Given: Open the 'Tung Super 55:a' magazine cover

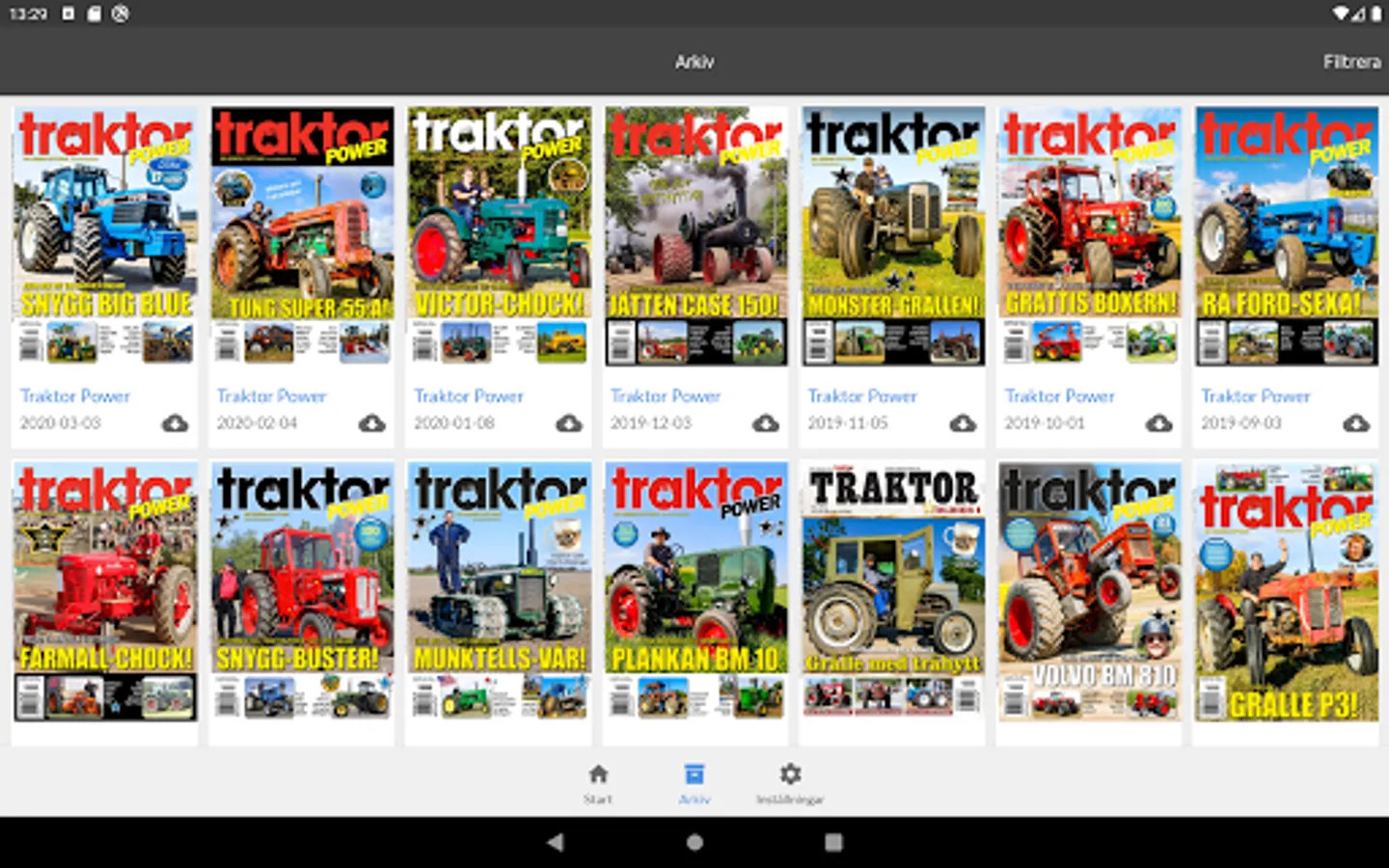Looking at the screenshot, I should click(302, 236).
